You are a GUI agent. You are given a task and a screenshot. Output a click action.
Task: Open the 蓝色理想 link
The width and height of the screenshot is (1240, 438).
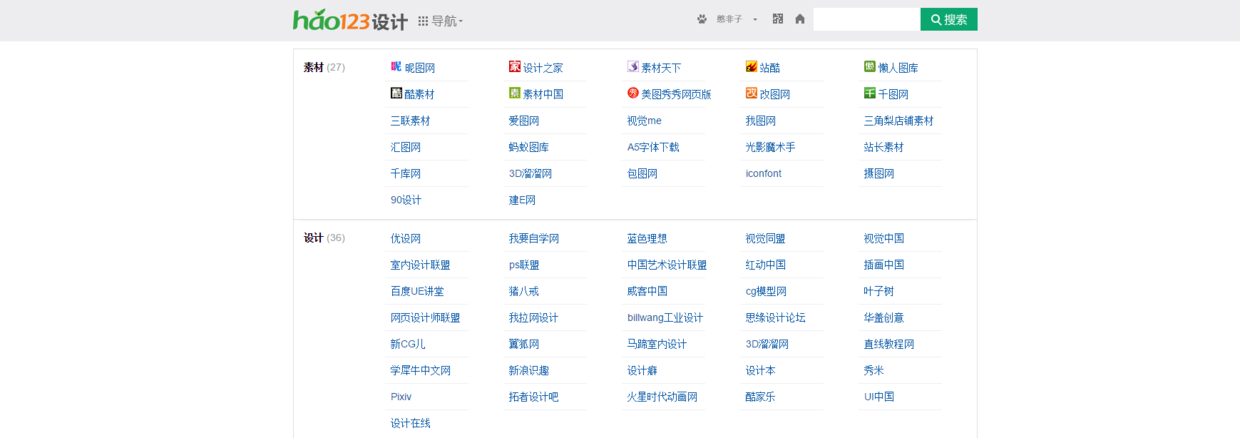[x=647, y=238]
